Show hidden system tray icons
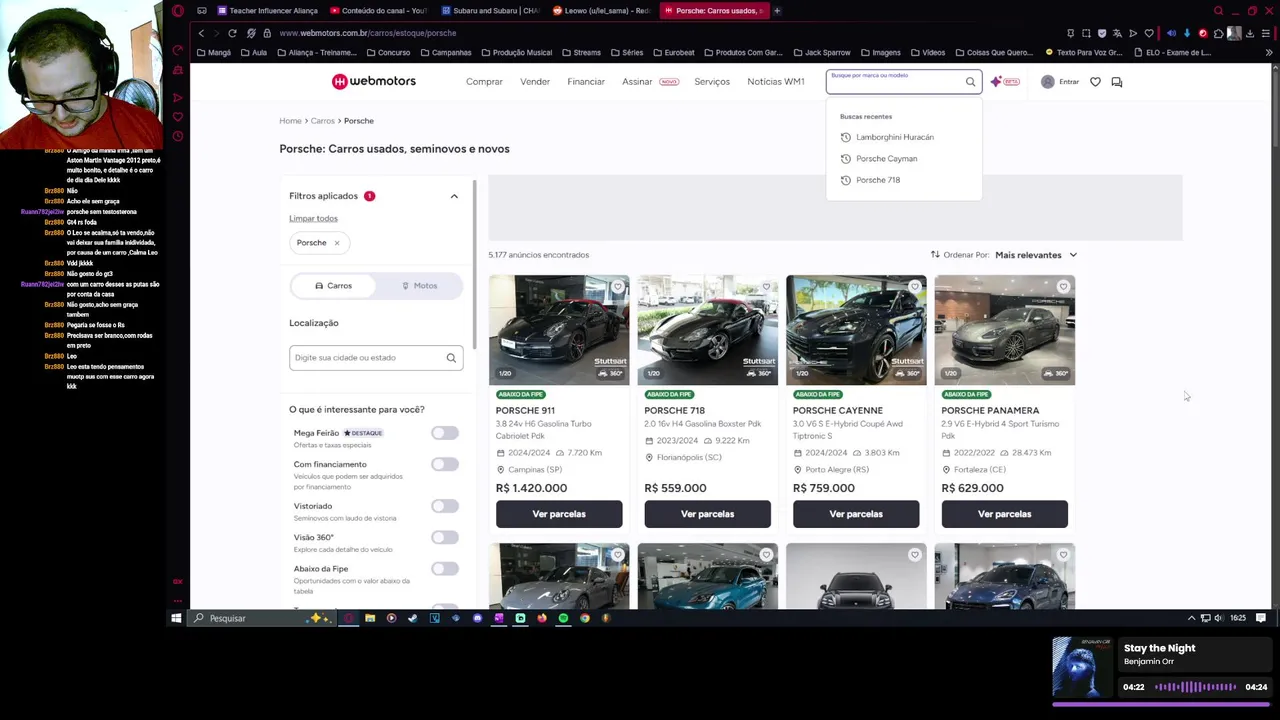Screen dimensions: 1280x720 tap(1191, 618)
